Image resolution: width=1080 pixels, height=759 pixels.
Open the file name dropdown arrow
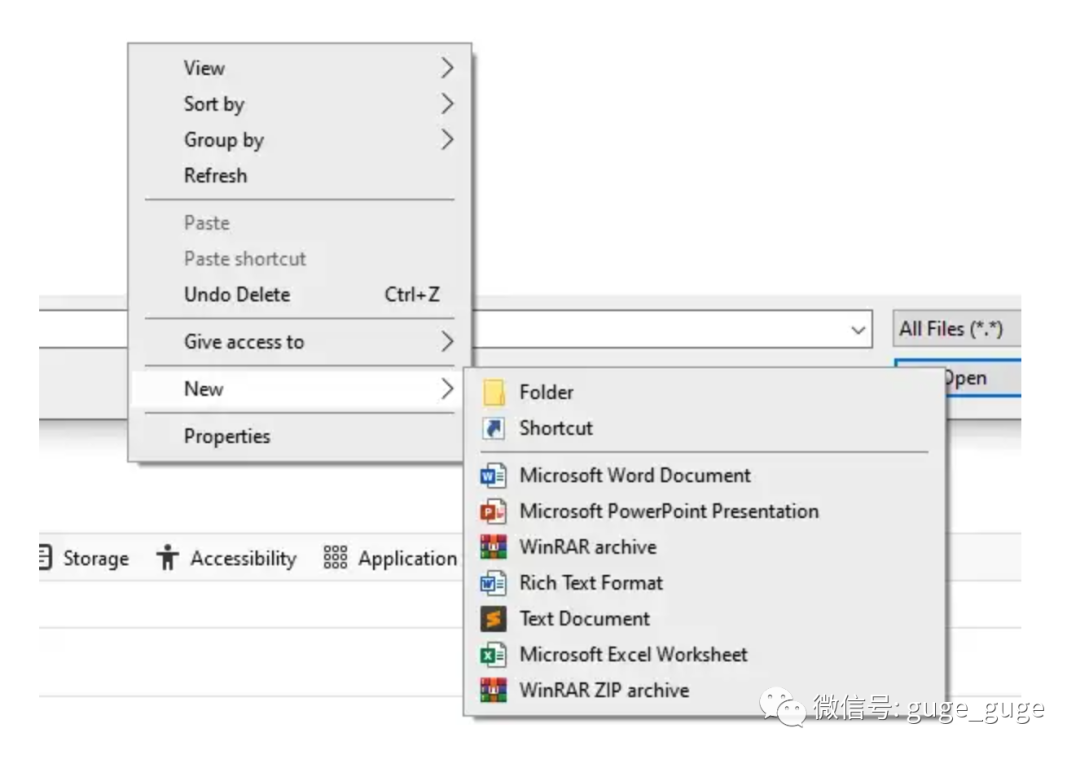(858, 330)
